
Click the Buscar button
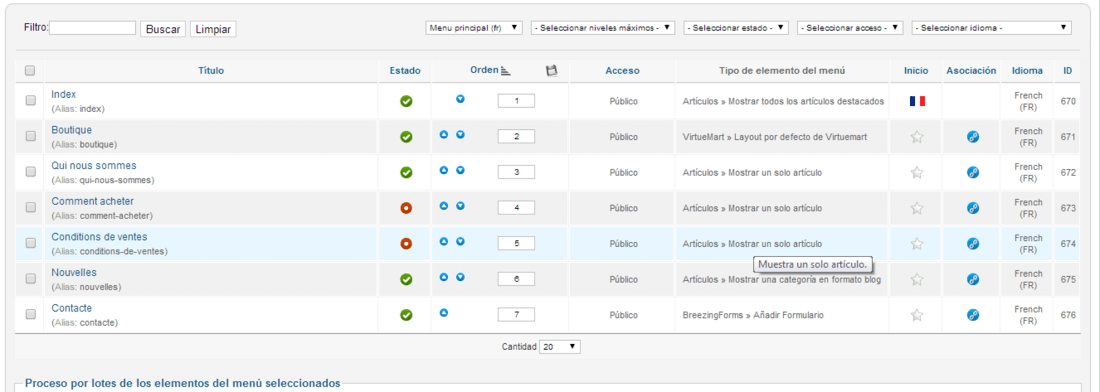click(x=163, y=29)
